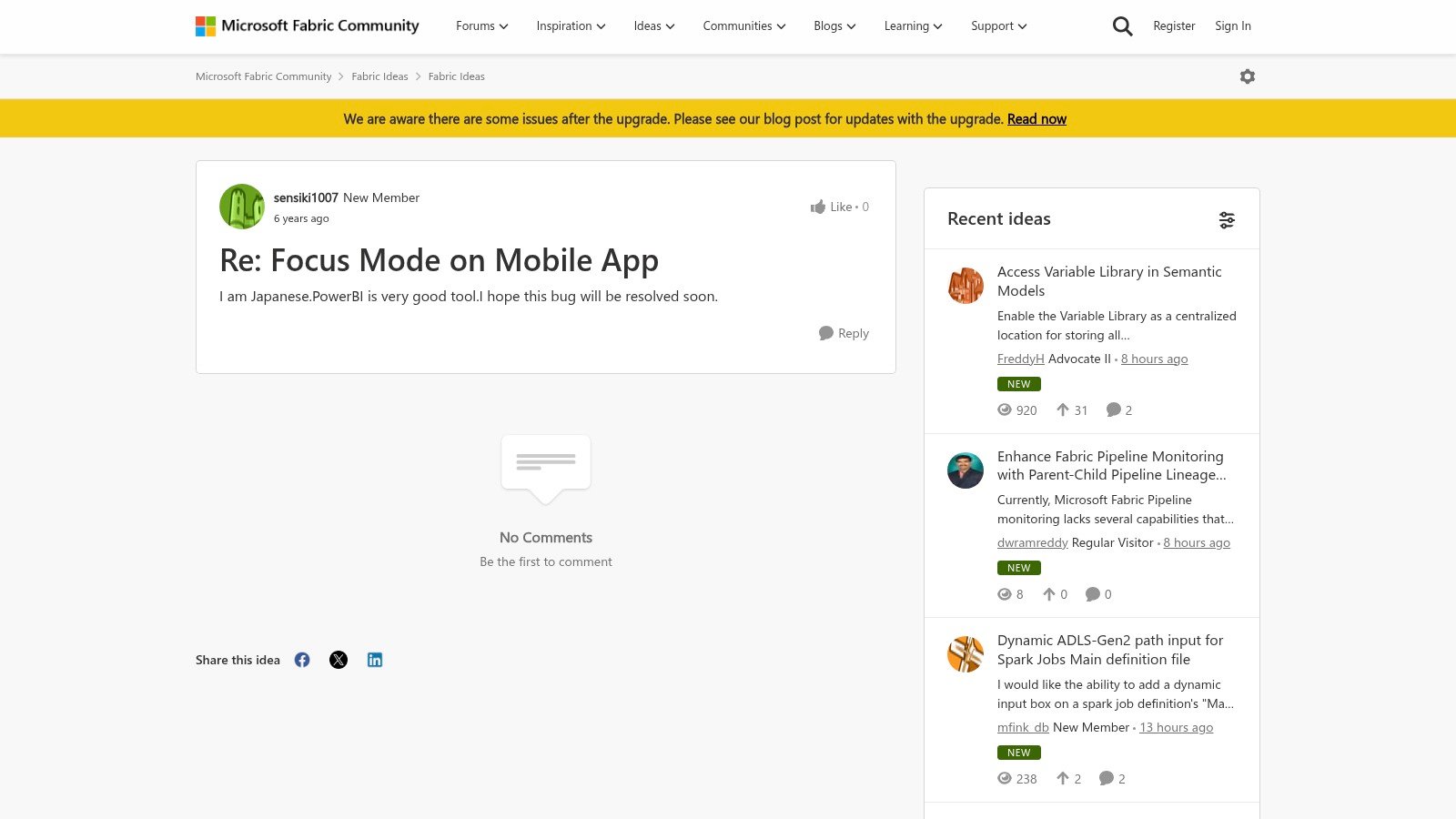Open dwramreddy's avatar thumbnail
1456x819 pixels.
[x=966, y=470]
